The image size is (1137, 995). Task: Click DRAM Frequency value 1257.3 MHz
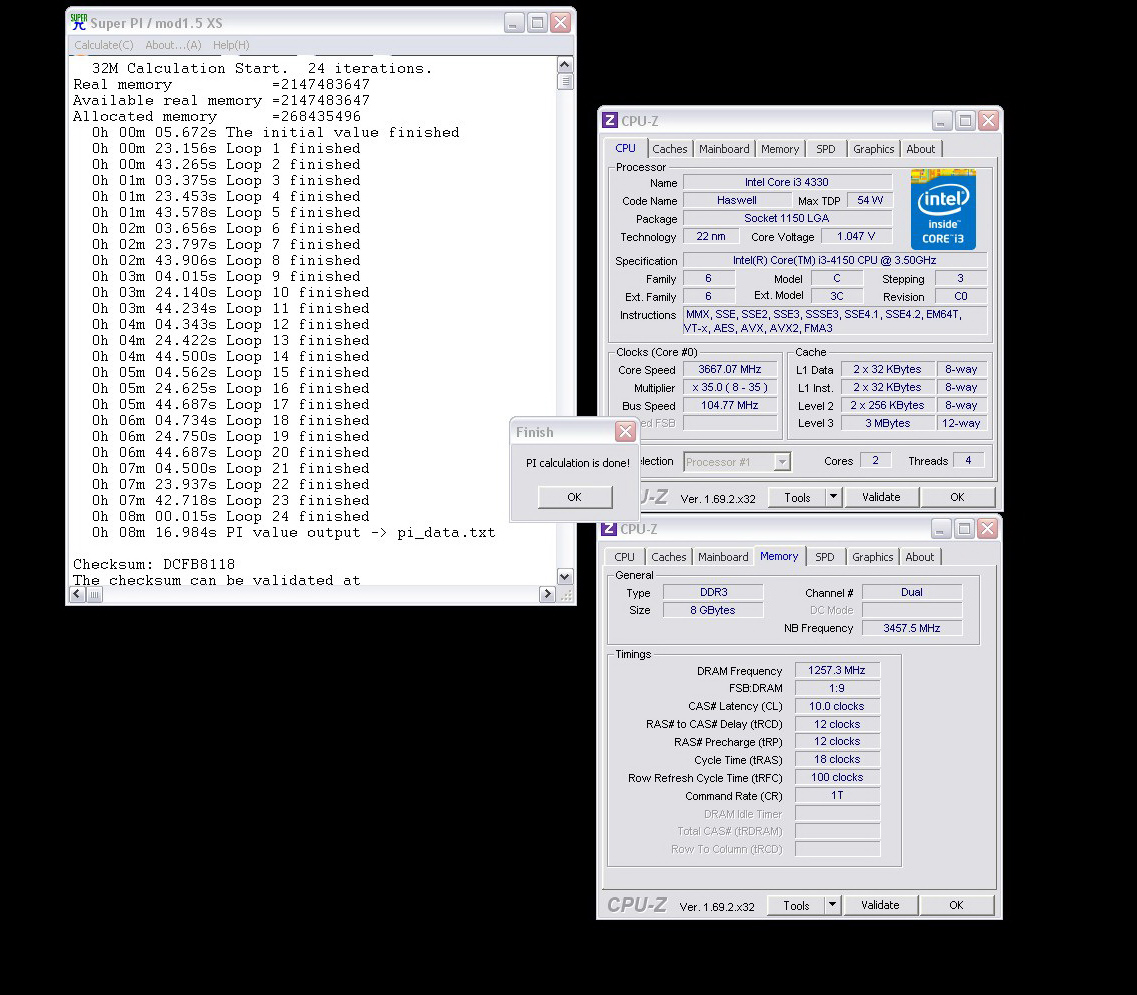(837, 670)
